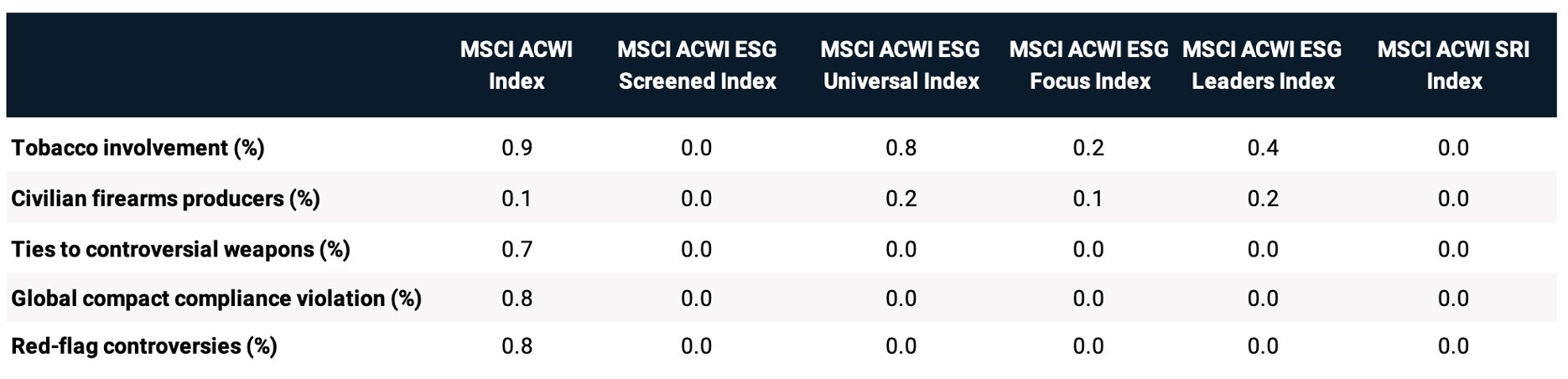
Task: Select Global compact compliance violation (%) row label
Action: click(x=215, y=299)
